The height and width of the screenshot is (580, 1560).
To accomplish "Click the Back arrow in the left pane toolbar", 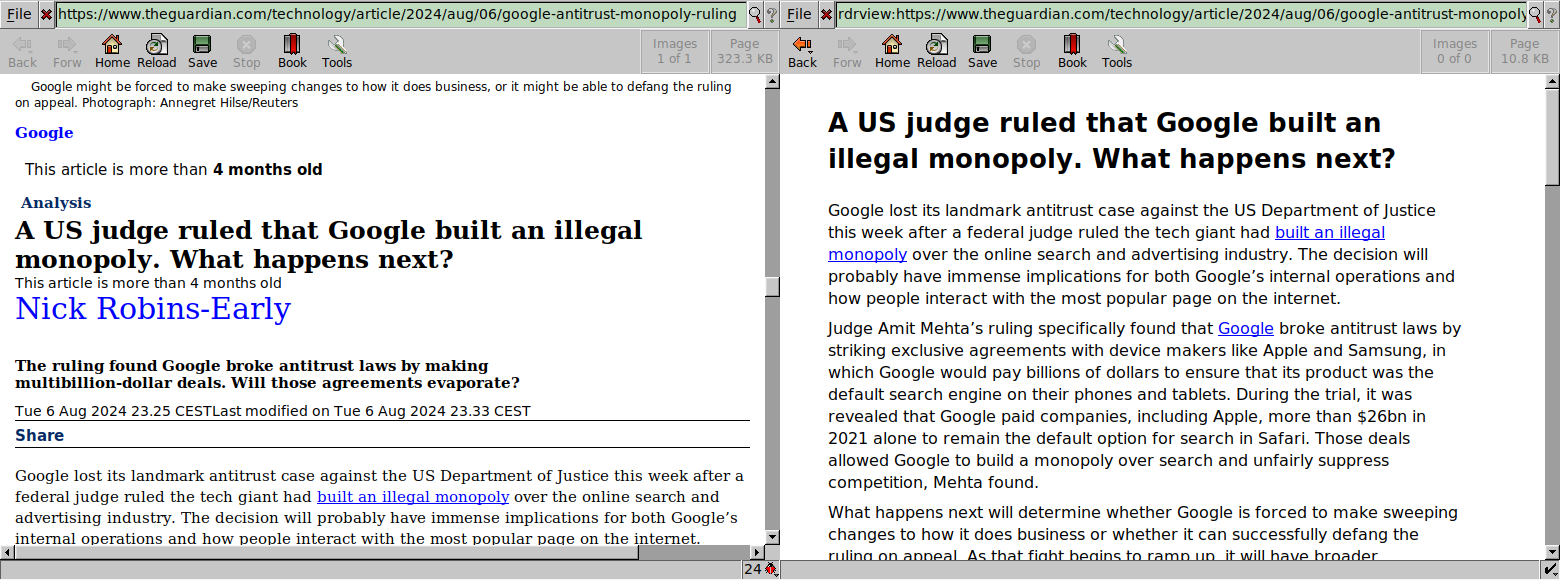I will tap(22, 52).
